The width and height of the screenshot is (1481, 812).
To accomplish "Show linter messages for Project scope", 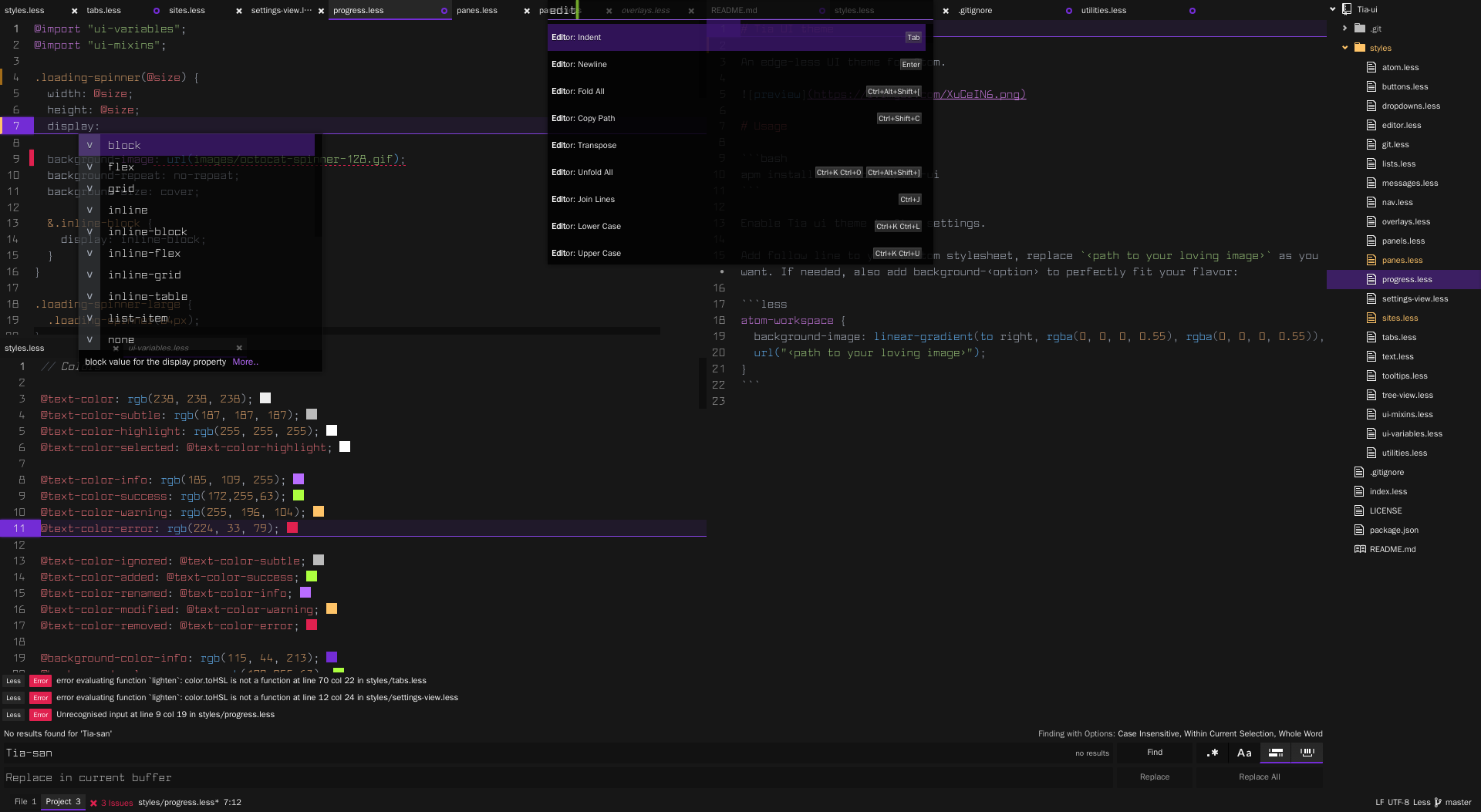I will point(62,802).
